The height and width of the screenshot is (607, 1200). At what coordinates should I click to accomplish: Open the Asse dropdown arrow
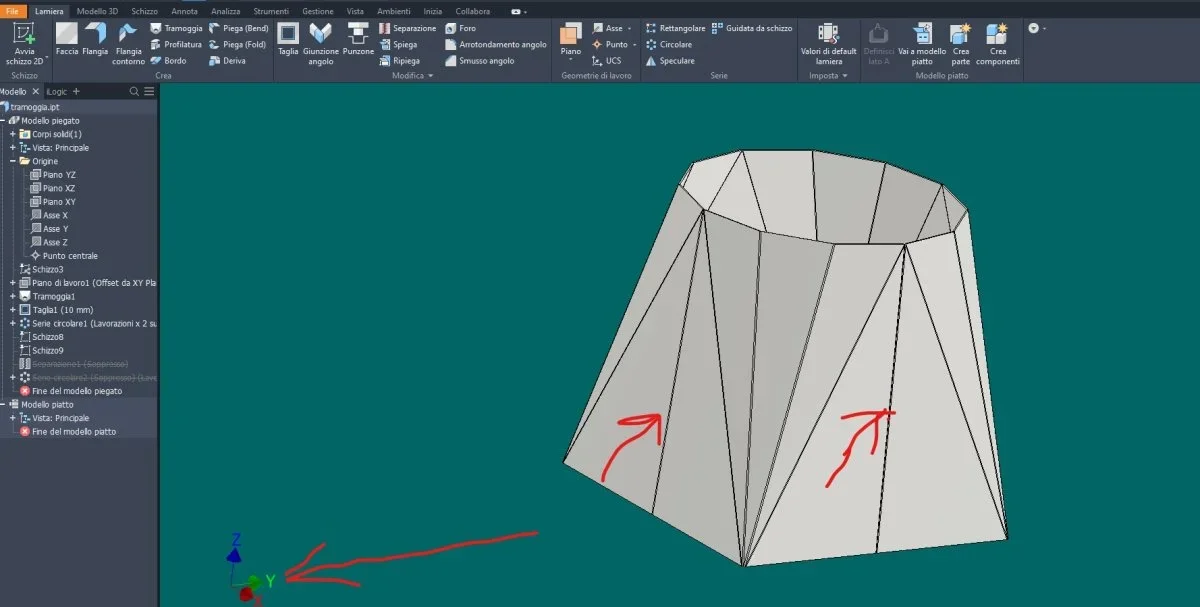click(630, 29)
